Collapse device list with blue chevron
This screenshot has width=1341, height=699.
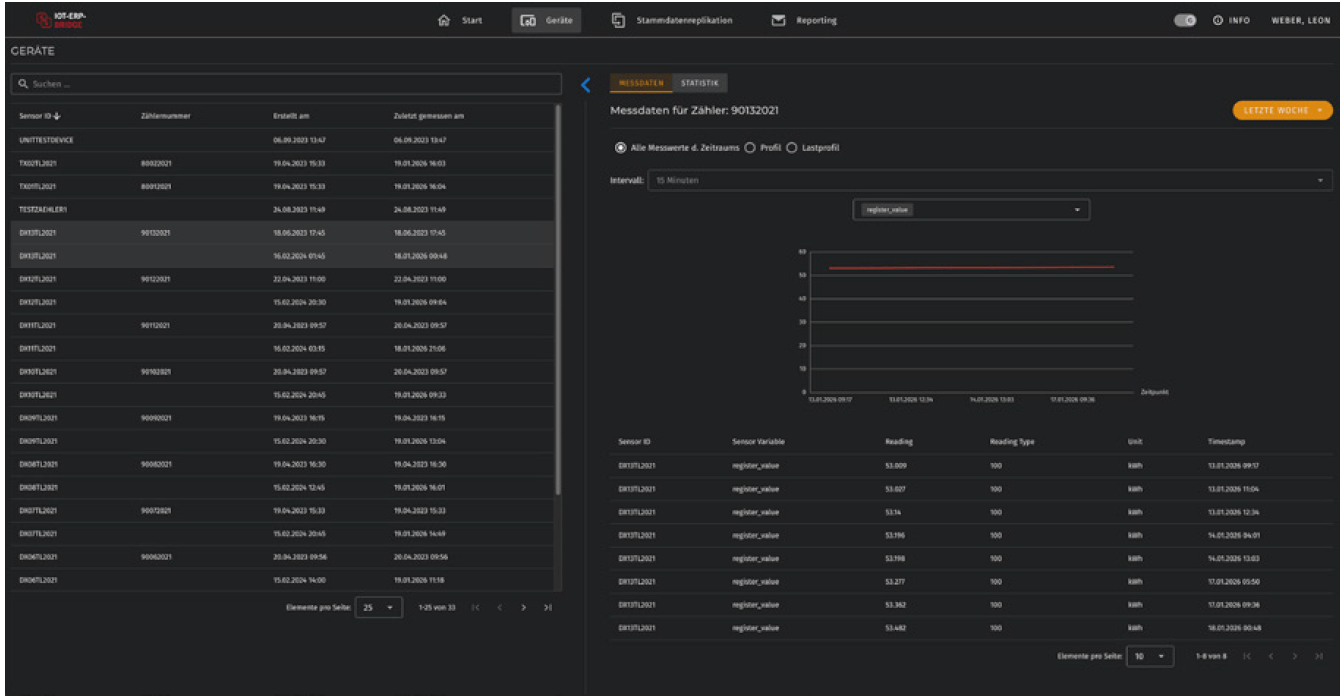pos(587,85)
